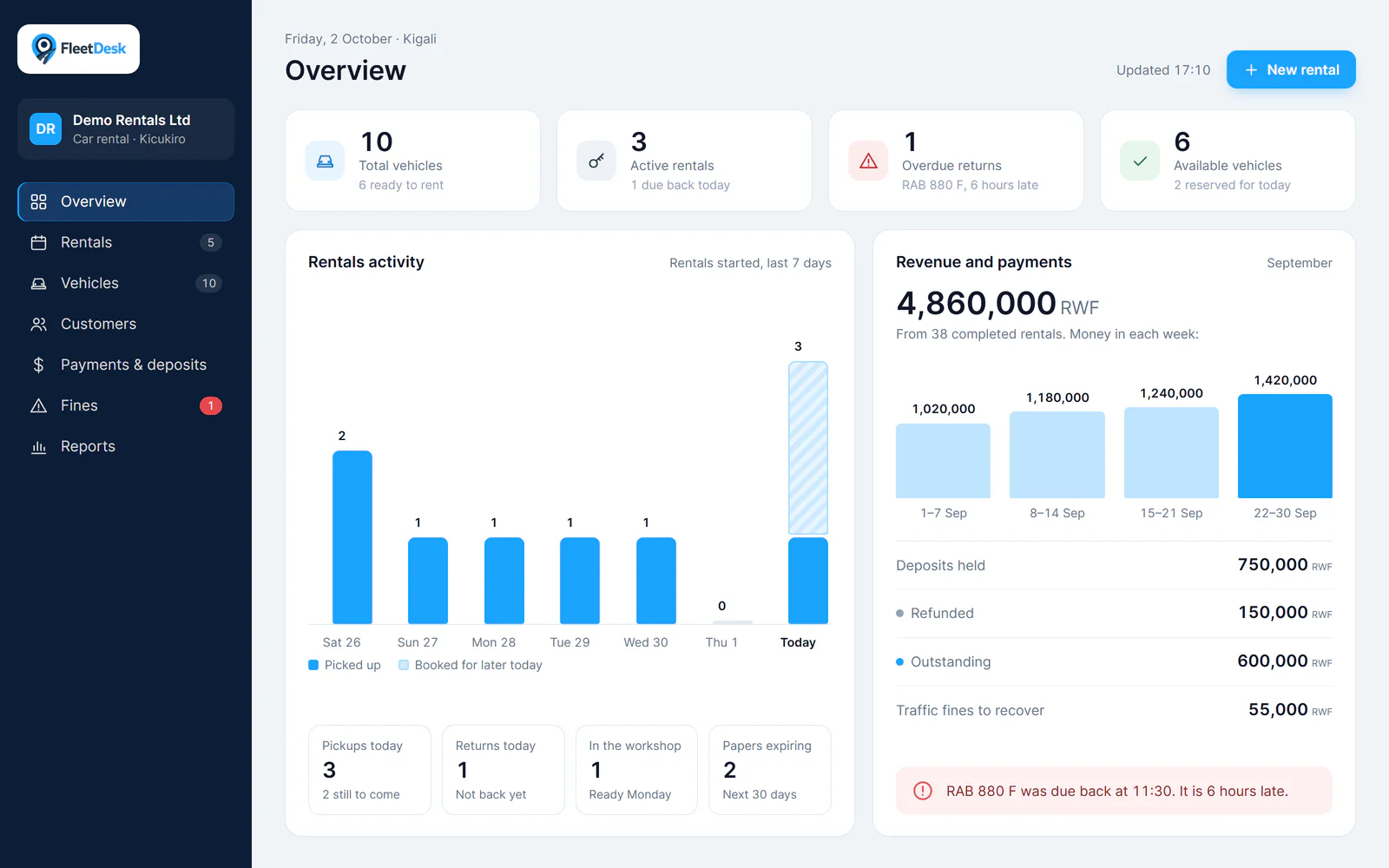Open Payments & deposits section

(126, 365)
